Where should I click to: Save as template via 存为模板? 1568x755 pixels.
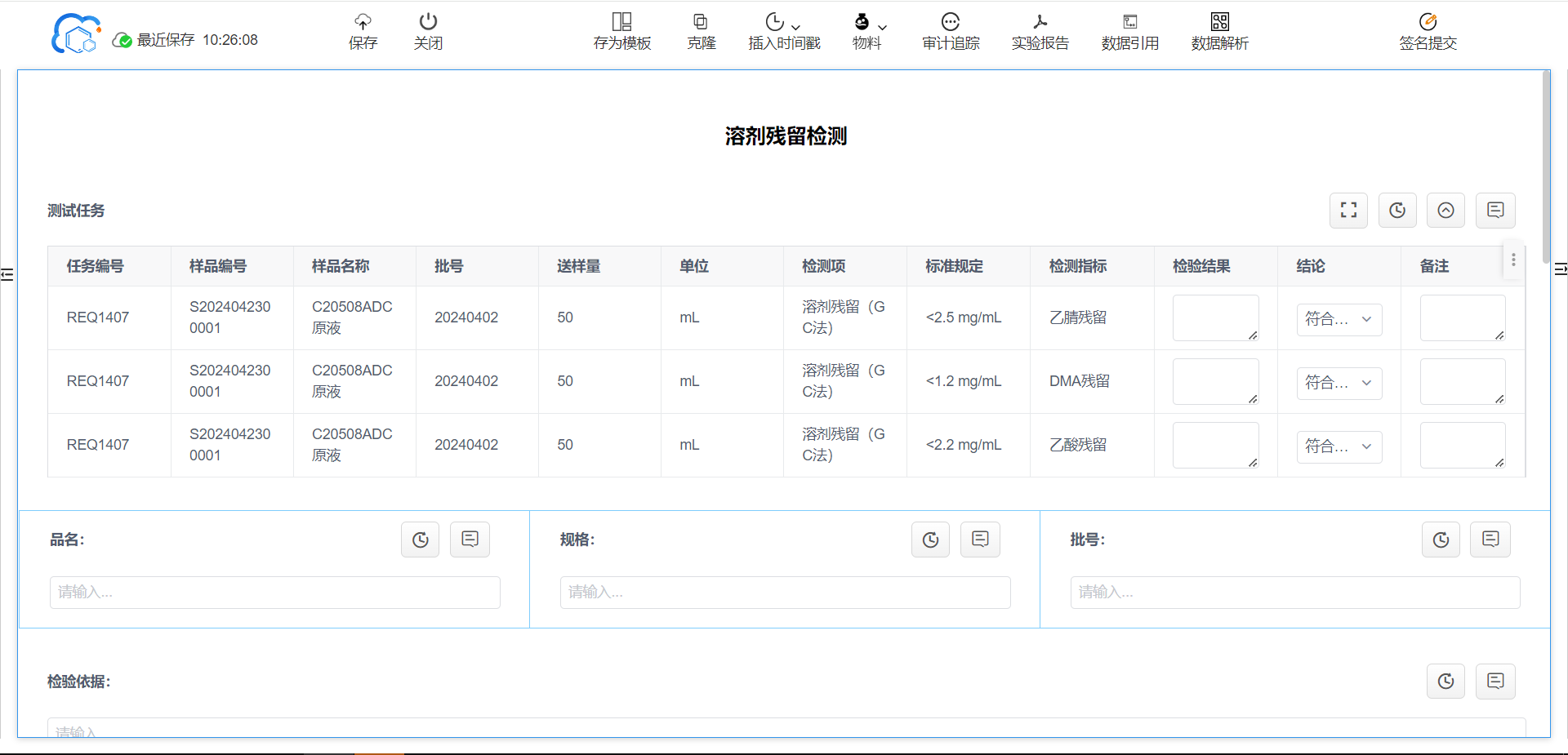[622, 32]
